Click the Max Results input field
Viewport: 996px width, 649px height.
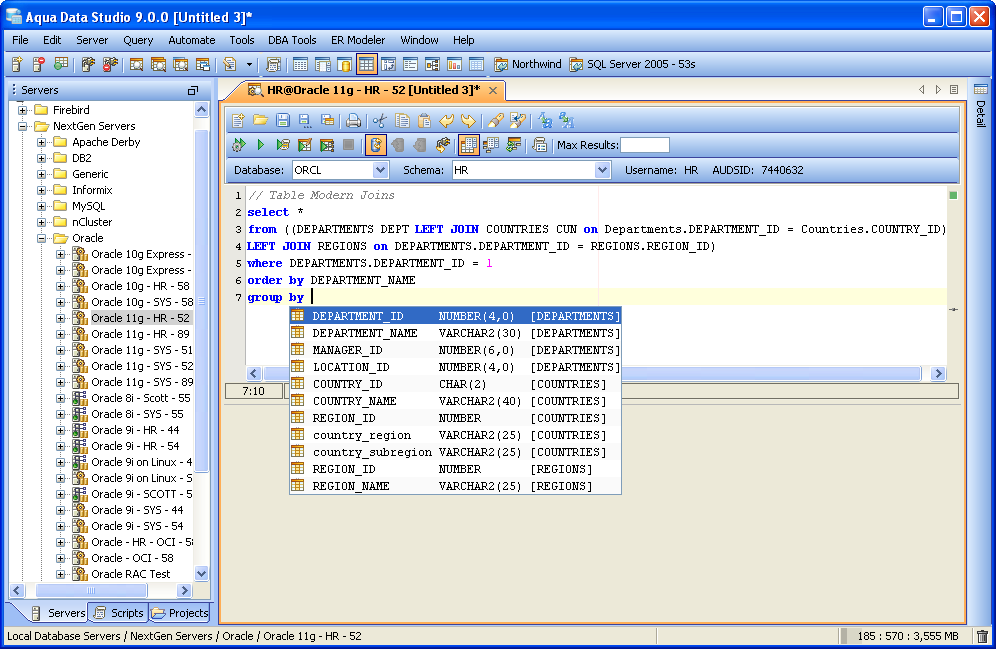point(645,145)
